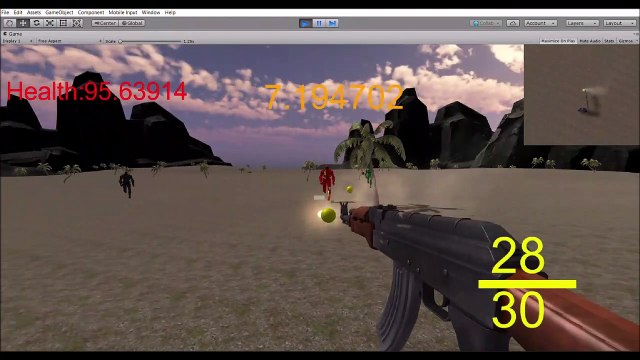The image size is (640, 360).
Task: Toggle the Global handle rotation button
Action: click(132, 23)
